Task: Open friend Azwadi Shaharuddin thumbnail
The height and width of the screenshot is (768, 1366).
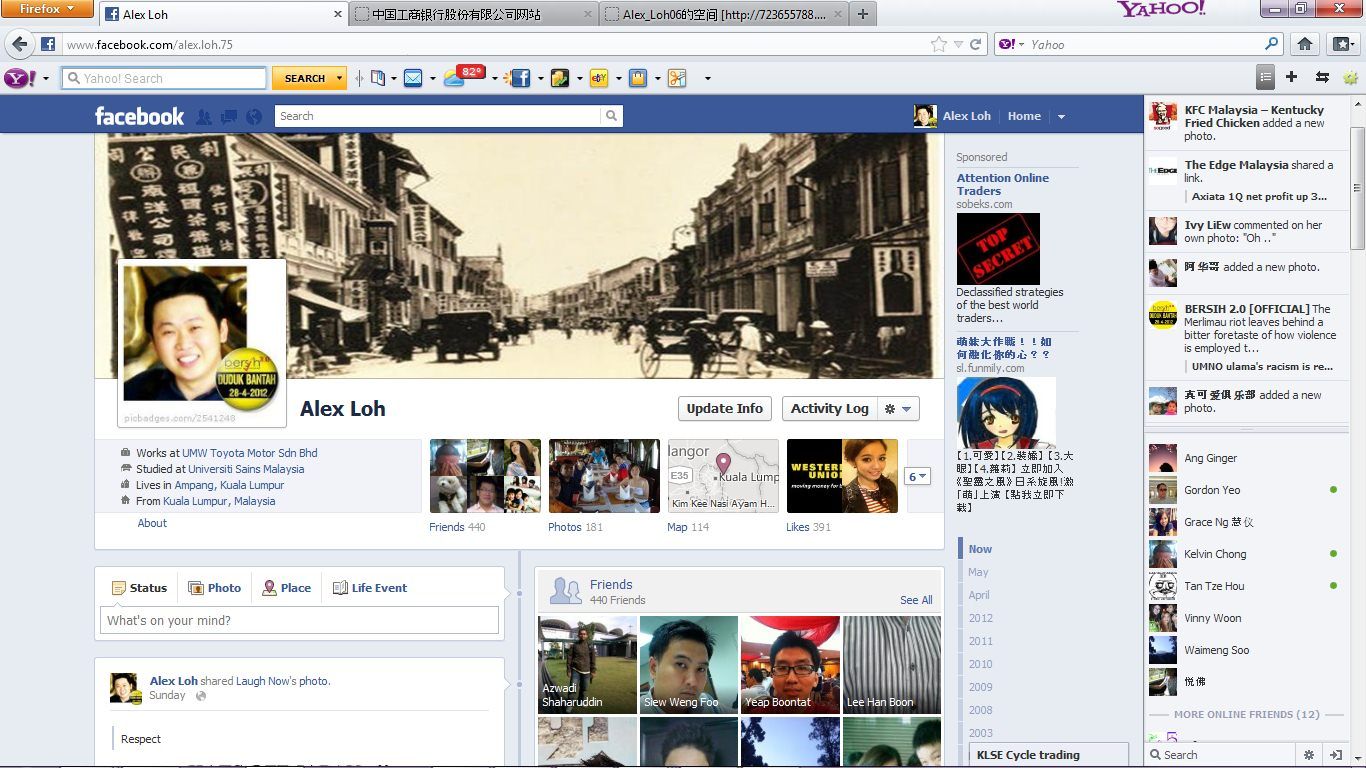Action: (x=587, y=664)
